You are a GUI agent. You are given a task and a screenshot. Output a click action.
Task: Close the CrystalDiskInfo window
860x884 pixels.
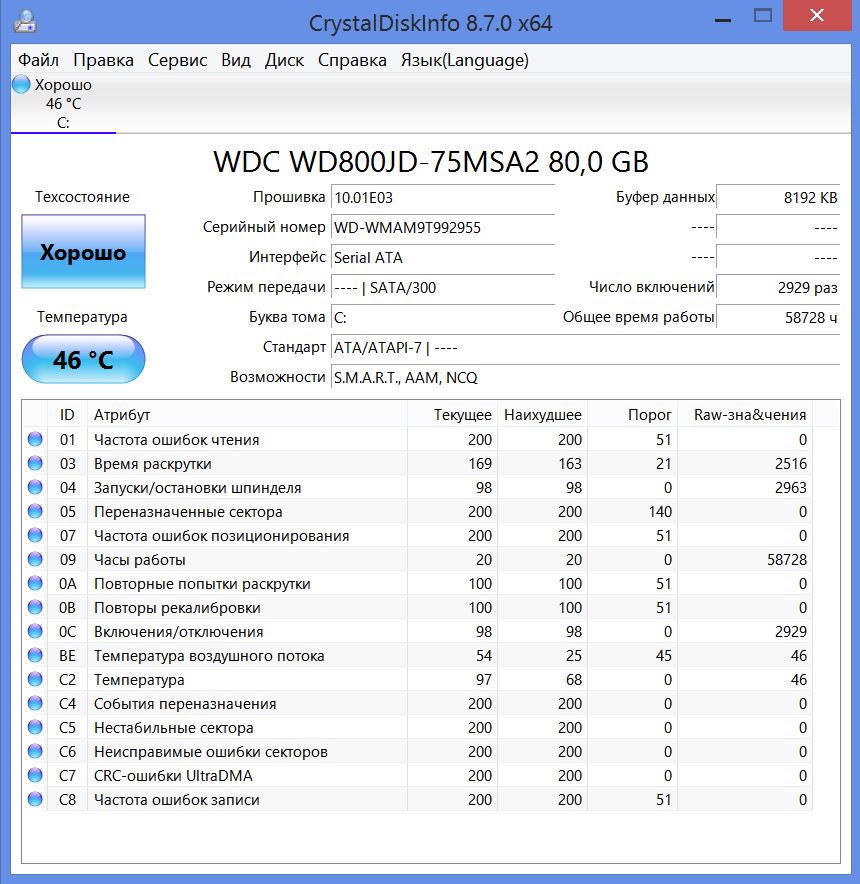click(817, 15)
